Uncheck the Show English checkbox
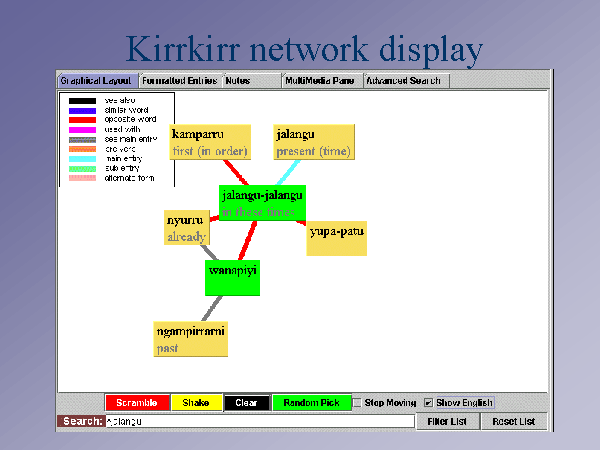 pyautogui.click(x=429, y=403)
